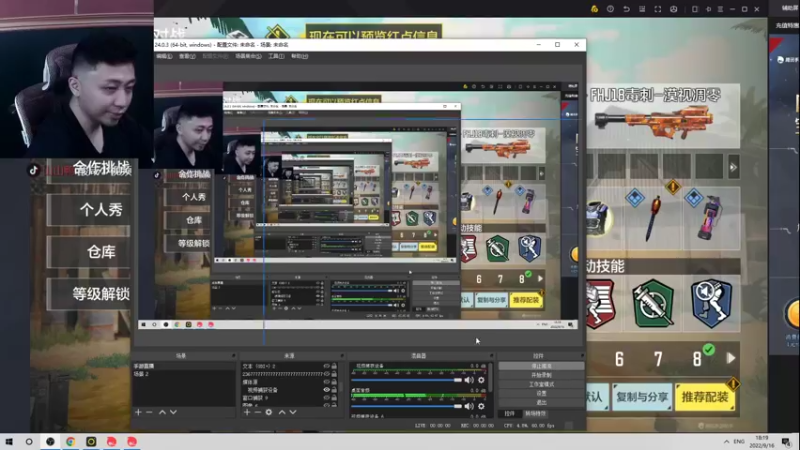Click the phone-screen icon in emulator title bar
The width and height of the screenshot is (800, 450).
coord(694,9)
